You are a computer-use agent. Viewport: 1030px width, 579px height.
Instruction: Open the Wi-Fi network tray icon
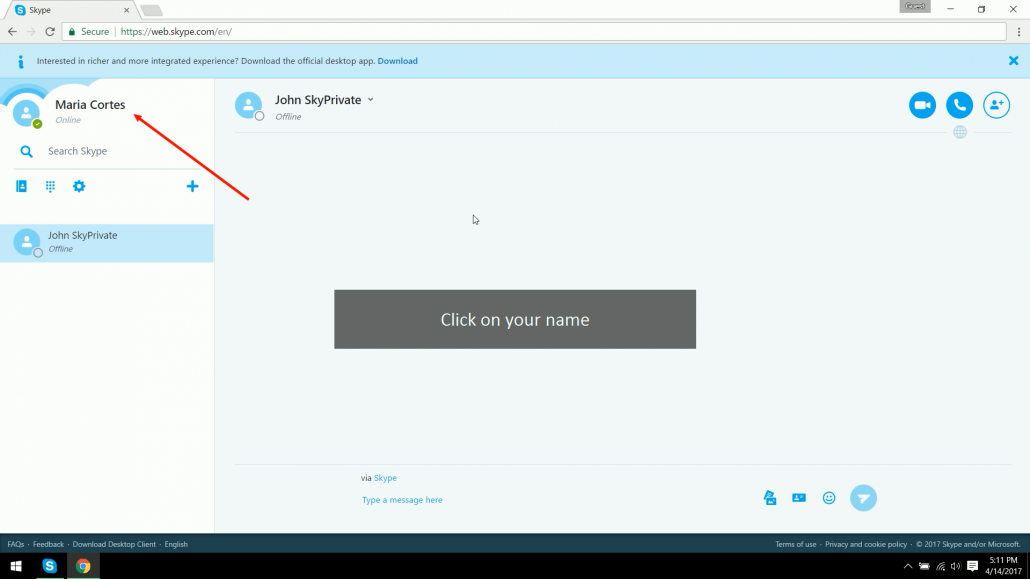point(940,567)
